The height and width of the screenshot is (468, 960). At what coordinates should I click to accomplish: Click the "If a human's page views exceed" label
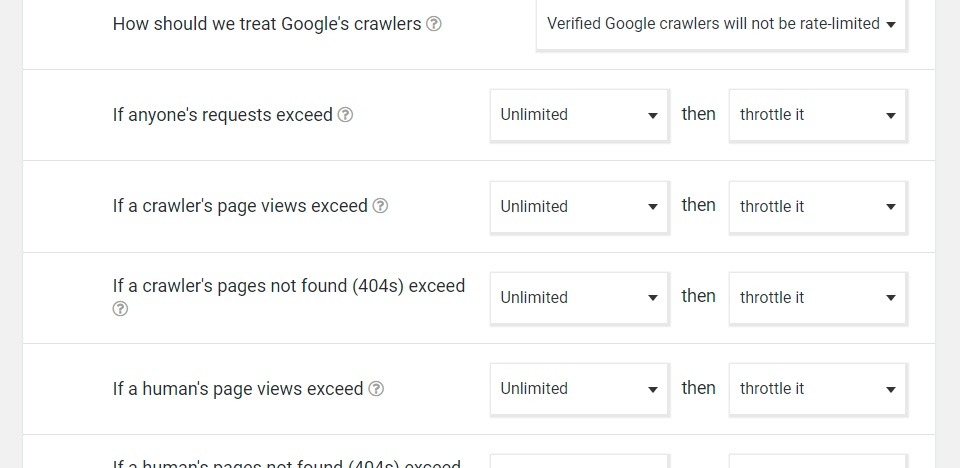tap(238, 389)
